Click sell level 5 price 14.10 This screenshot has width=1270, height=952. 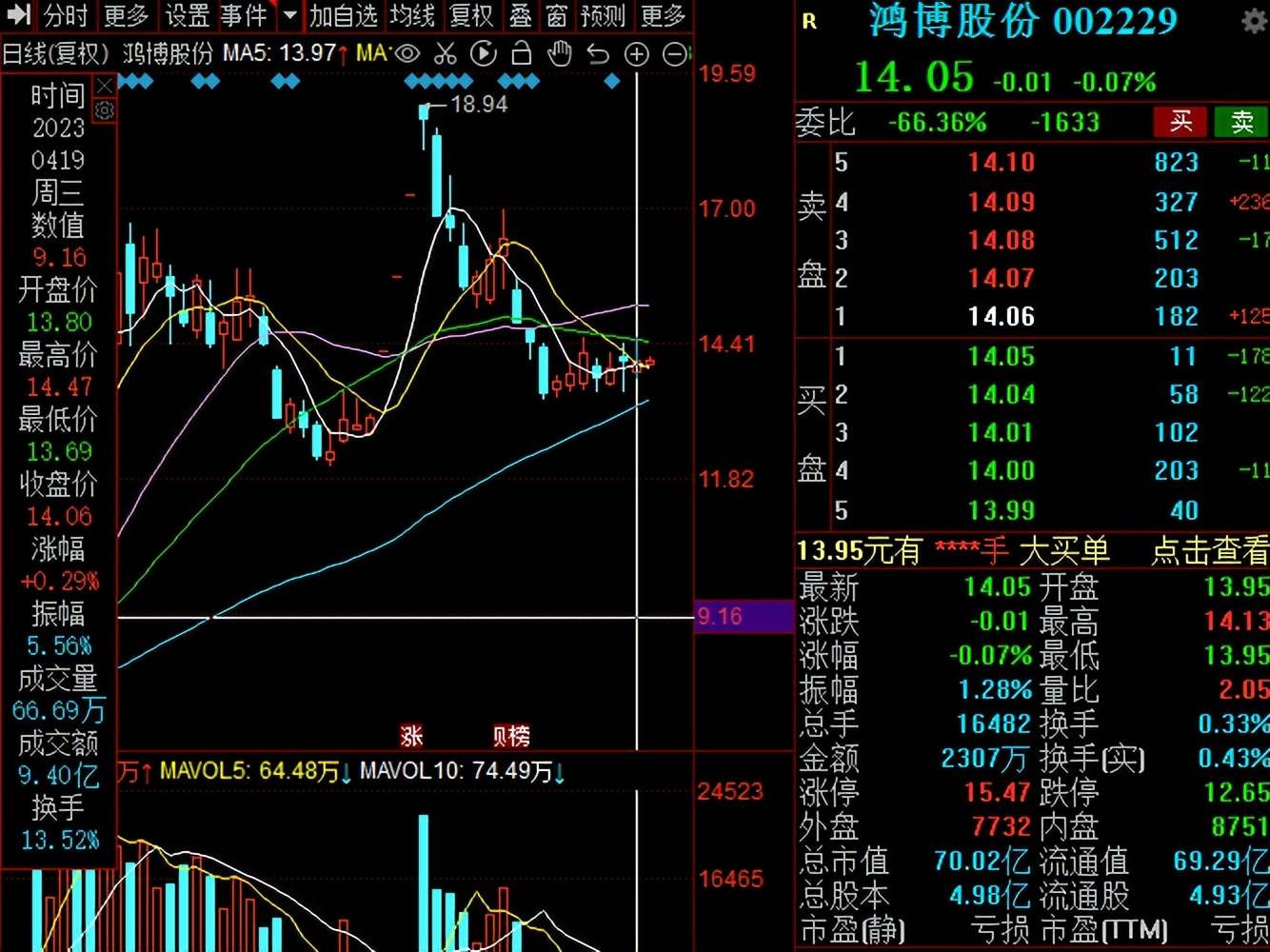[1002, 163]
